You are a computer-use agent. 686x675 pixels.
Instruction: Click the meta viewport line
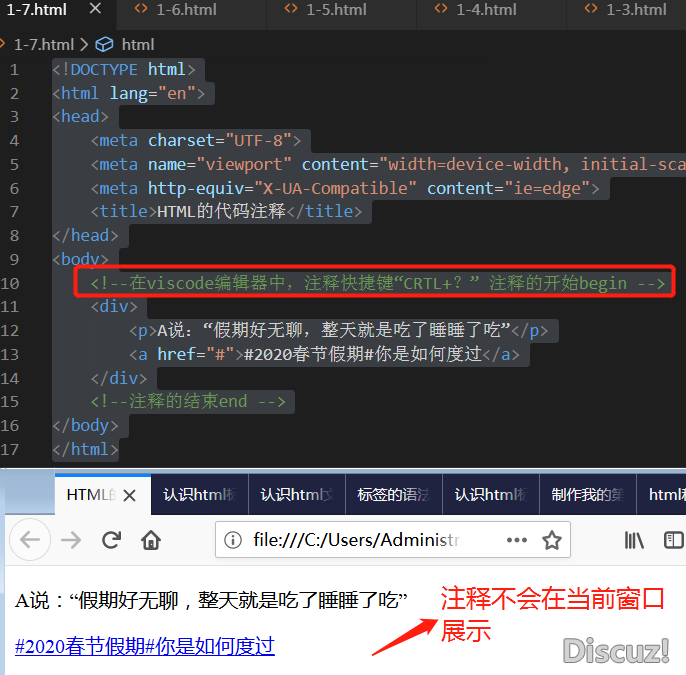tap(388, 164)
